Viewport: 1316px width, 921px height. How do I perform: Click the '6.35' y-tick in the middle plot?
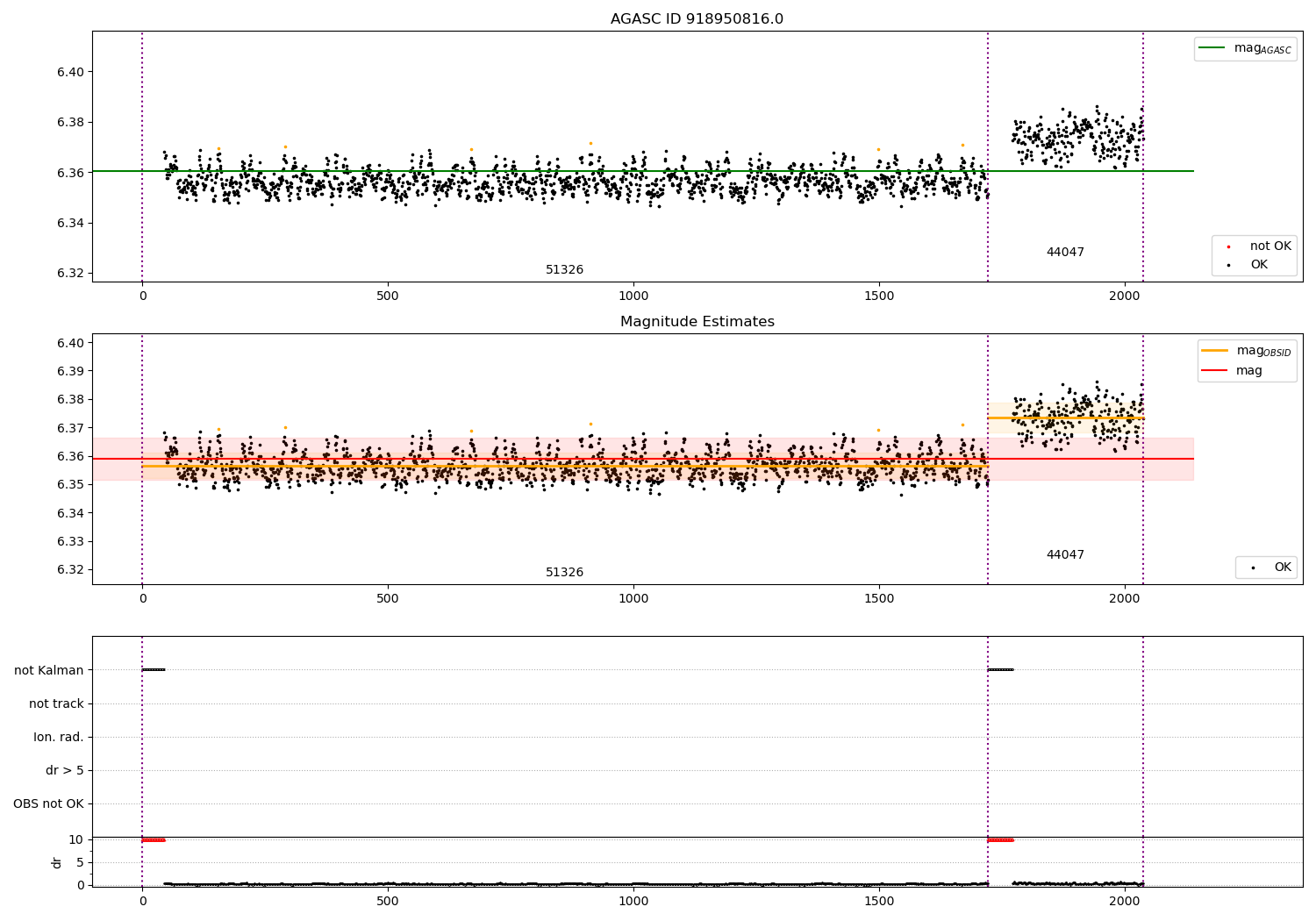[70, 484]
